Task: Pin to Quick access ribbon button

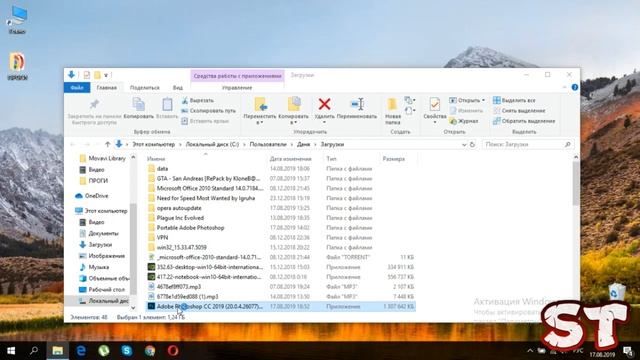Action: [94, 111]
